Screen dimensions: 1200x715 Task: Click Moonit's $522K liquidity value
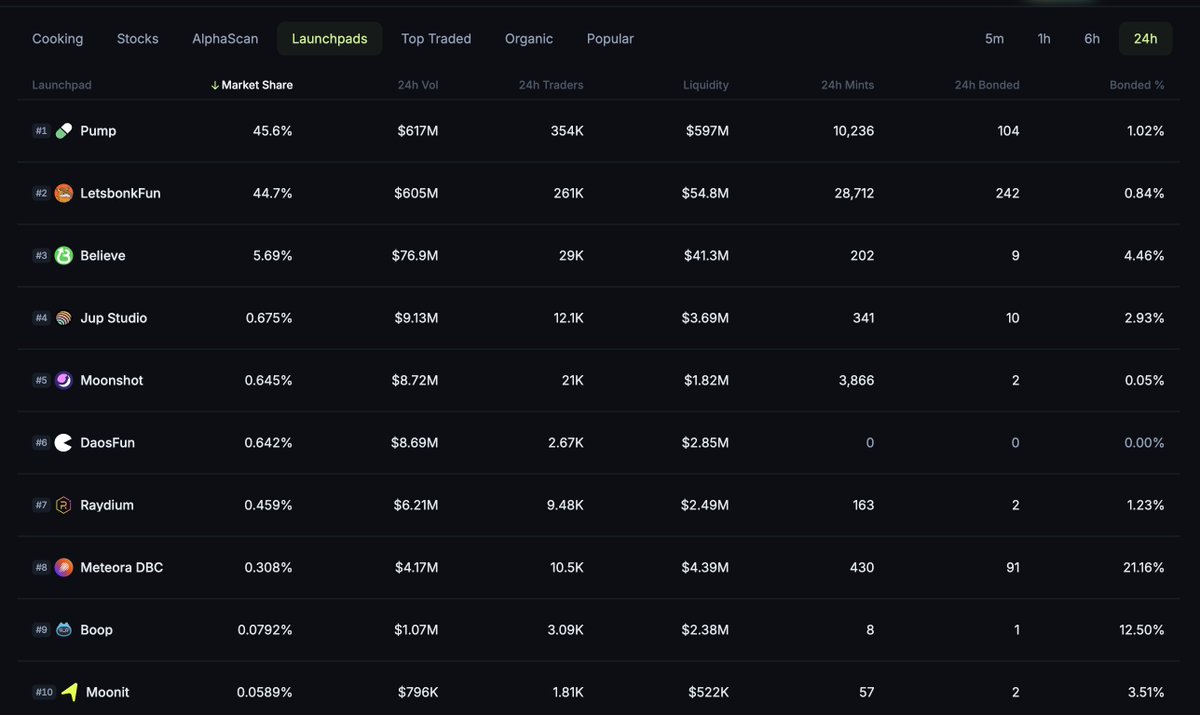(x=708, y=692)
